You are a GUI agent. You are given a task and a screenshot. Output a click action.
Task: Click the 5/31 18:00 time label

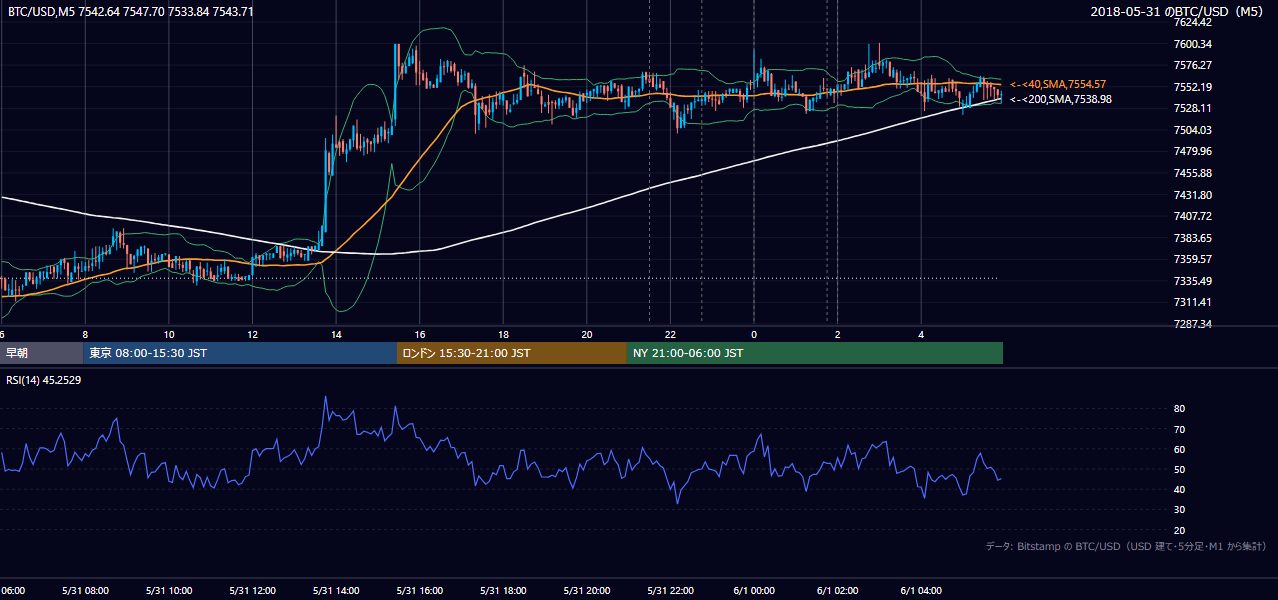pos(503,591)
